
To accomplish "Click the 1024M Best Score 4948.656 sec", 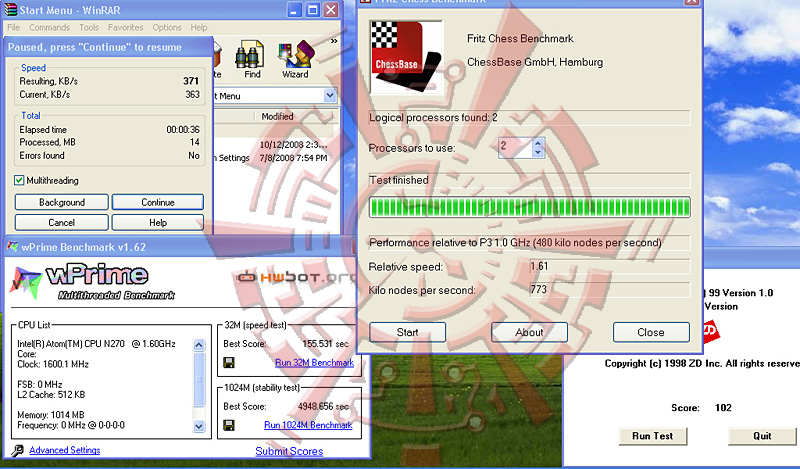I will pyautogui.click(x=323, y=407).
